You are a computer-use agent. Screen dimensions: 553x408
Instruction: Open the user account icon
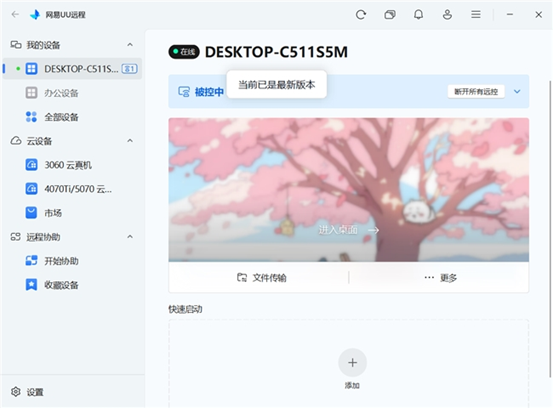click(x=447, y=14)
